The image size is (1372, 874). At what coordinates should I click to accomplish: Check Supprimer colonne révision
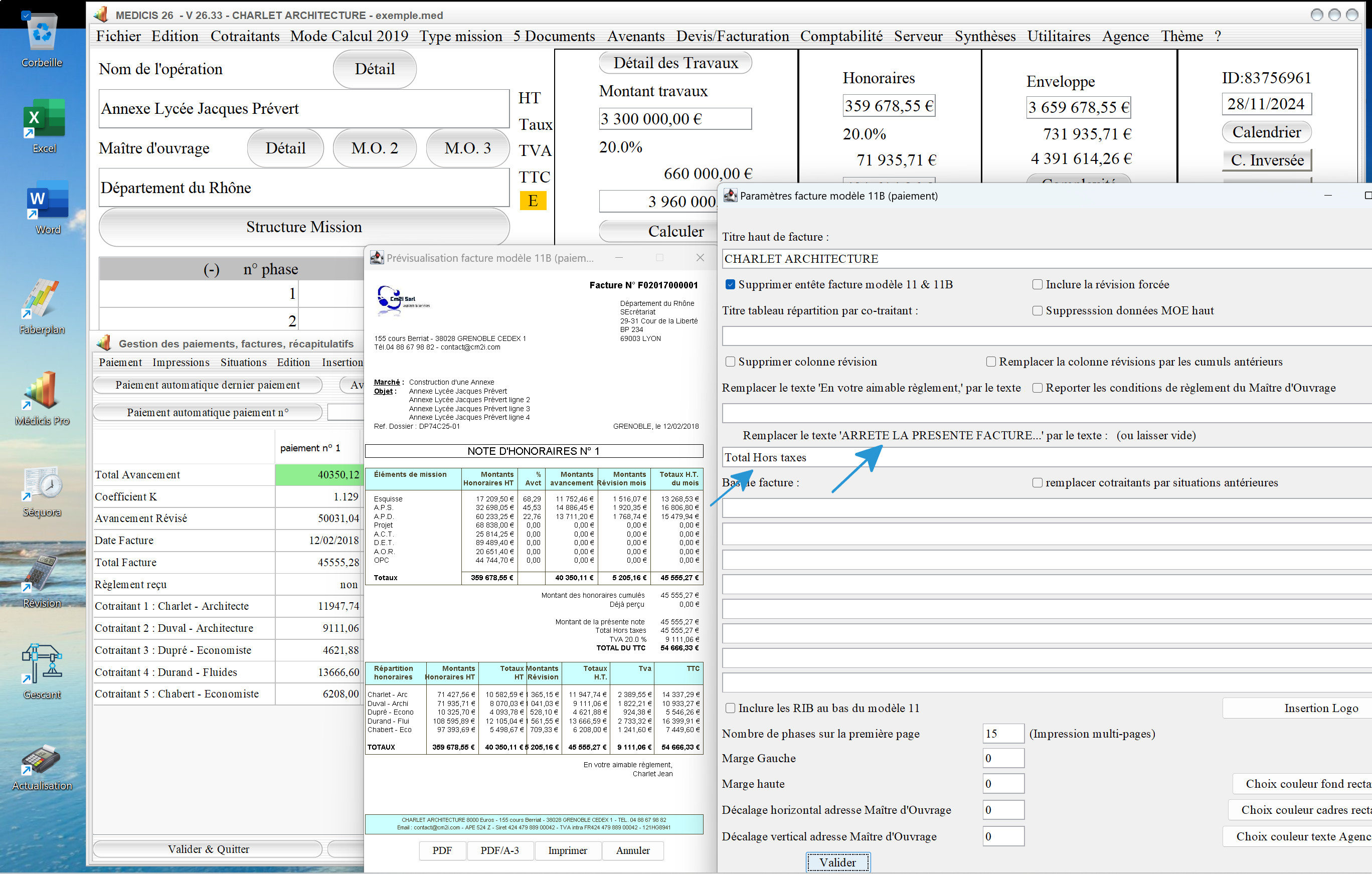pos(730,362)
